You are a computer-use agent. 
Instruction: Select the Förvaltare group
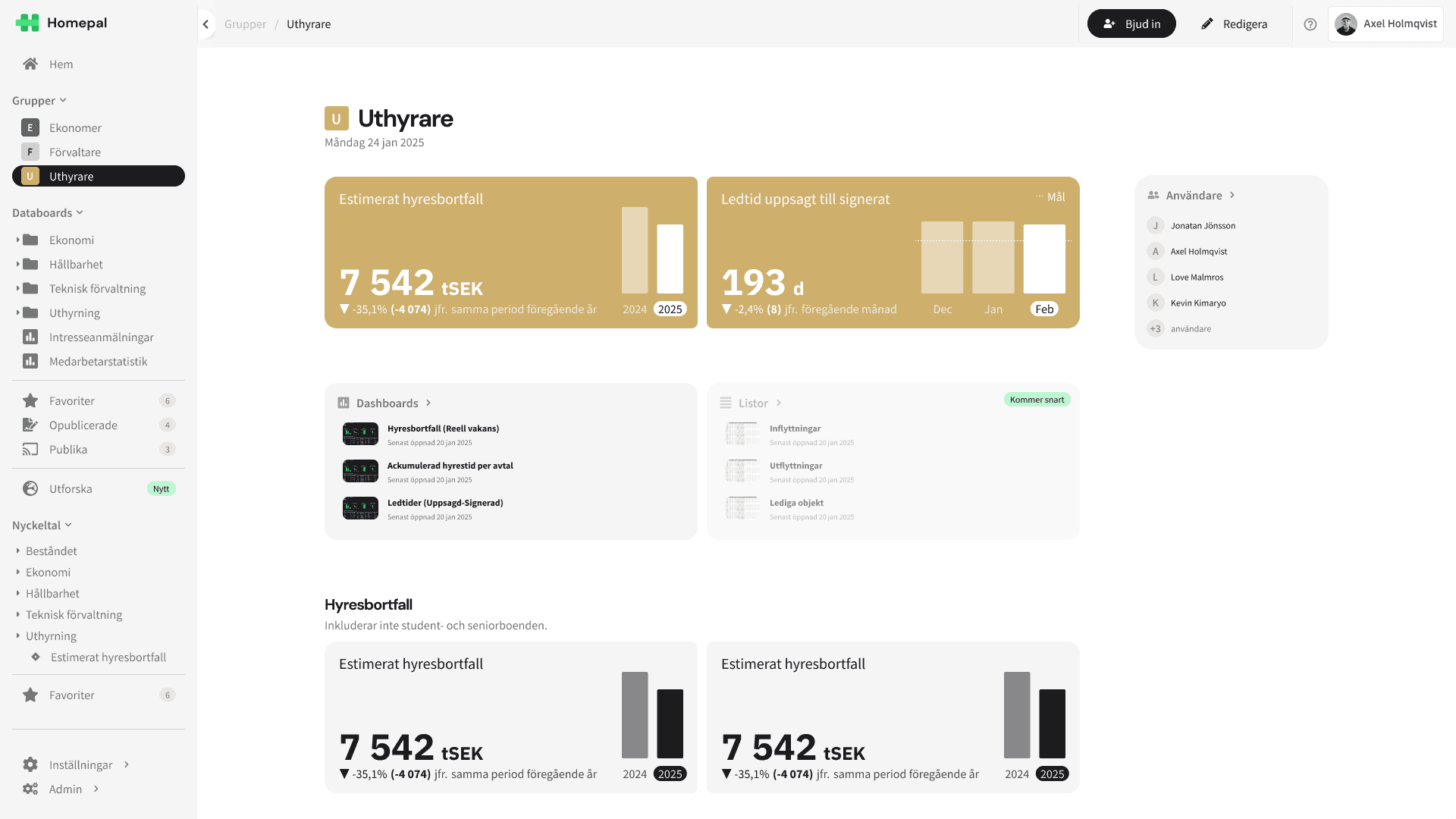click(74, 152)
